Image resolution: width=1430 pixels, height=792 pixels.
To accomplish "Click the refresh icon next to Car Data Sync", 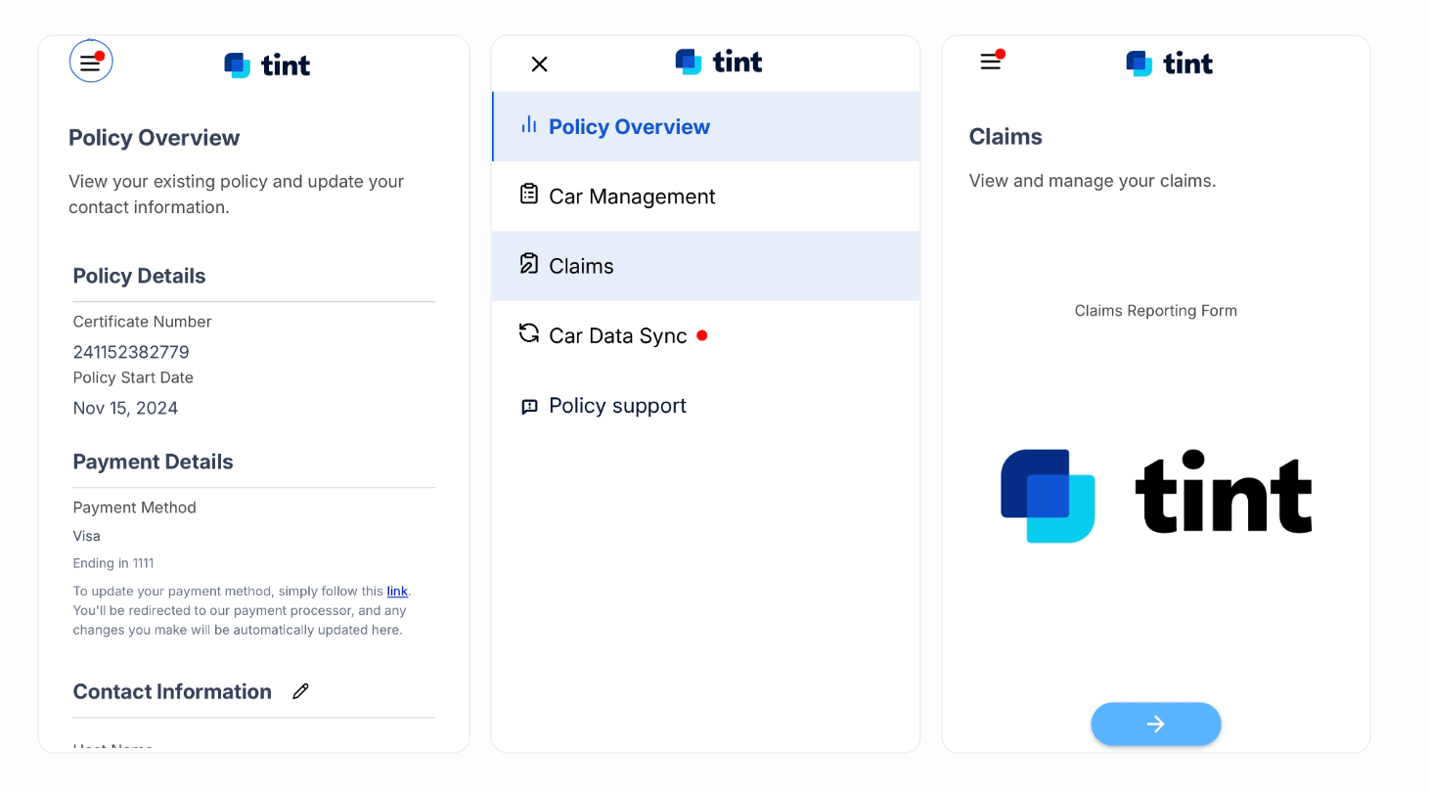I will tap(529, 334).
